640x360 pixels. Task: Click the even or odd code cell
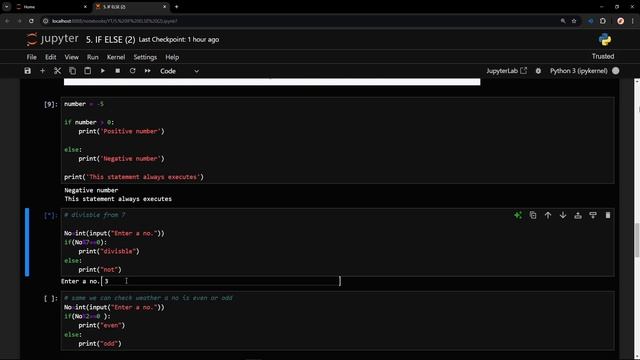pos(338,321)
